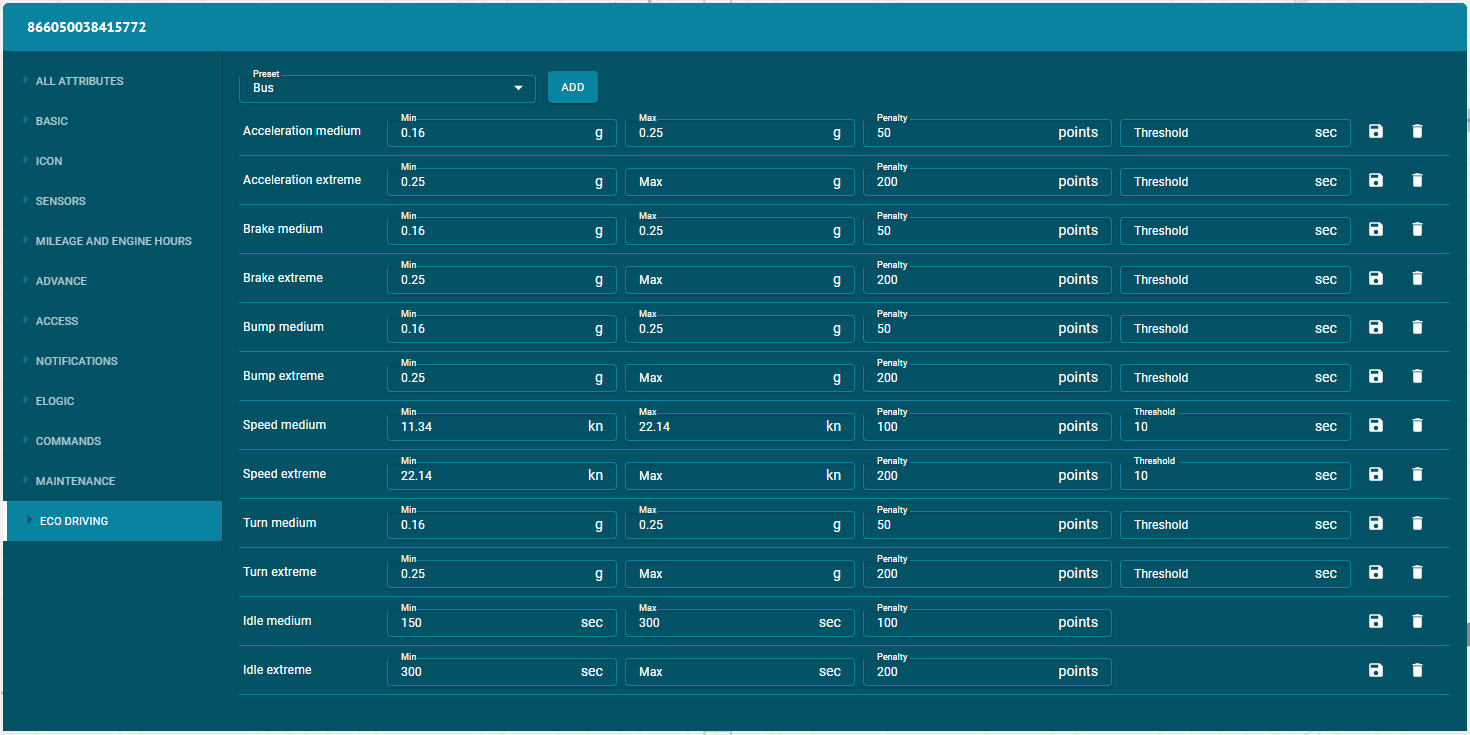1470x735 pixels.
Task: Save the Idle extreme row
Action: tap(1375, 670)
